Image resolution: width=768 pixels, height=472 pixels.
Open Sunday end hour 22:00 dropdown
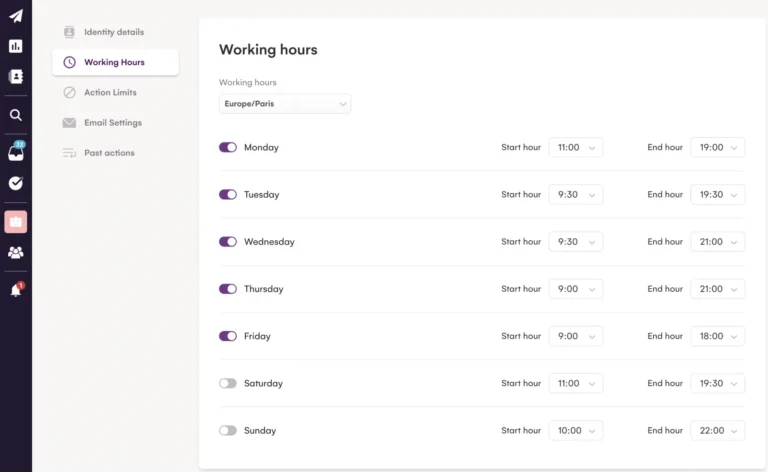718,430
